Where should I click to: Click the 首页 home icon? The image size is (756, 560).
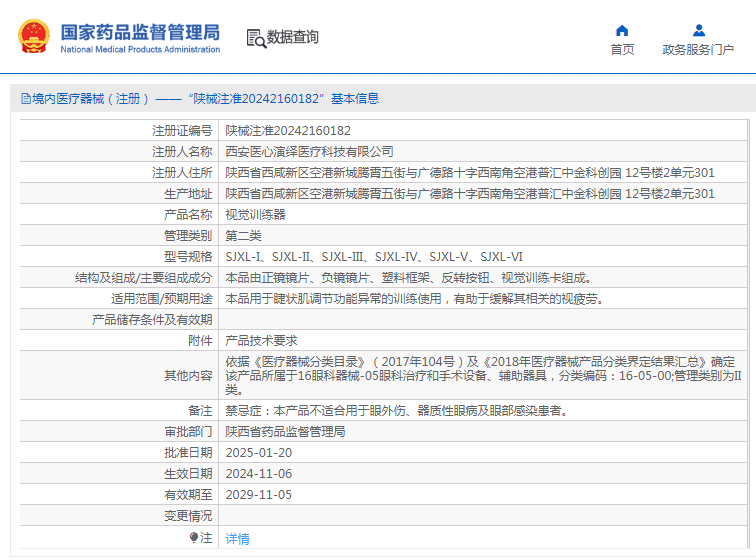[622, 31]
